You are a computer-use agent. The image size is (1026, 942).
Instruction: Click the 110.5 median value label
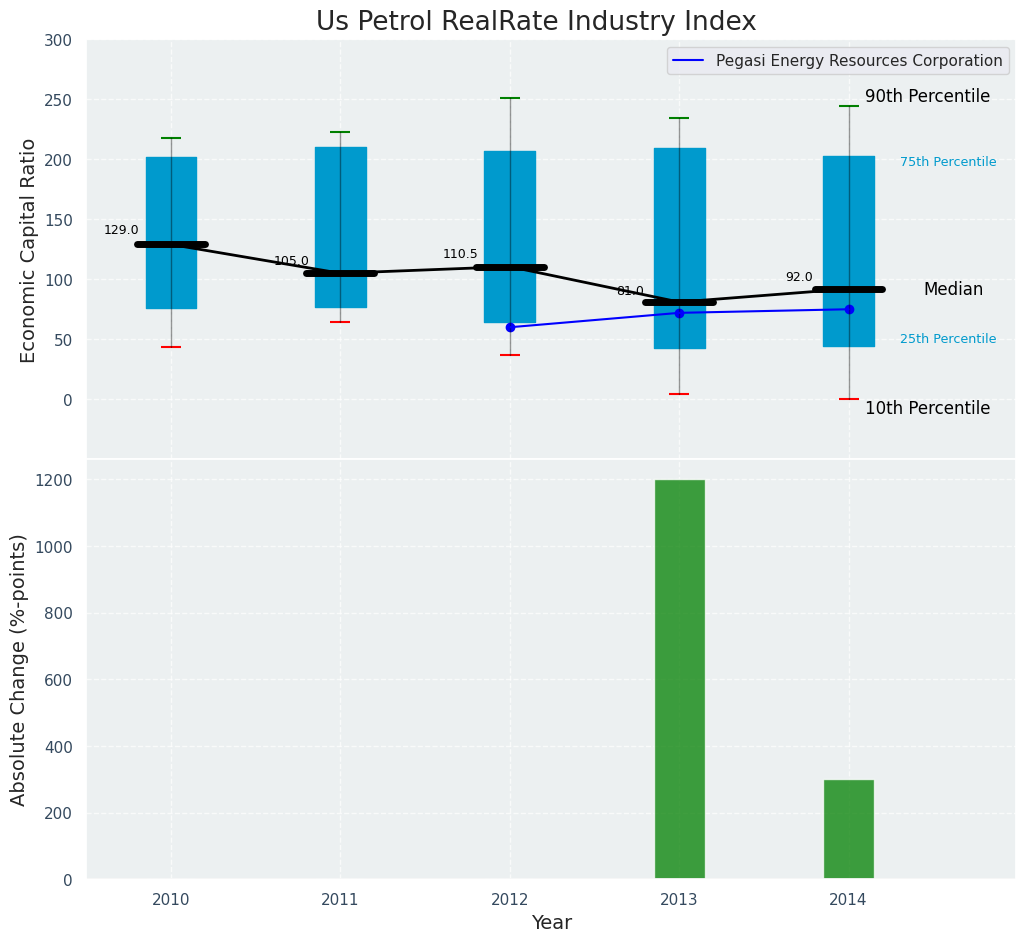[x=460, y=254]
